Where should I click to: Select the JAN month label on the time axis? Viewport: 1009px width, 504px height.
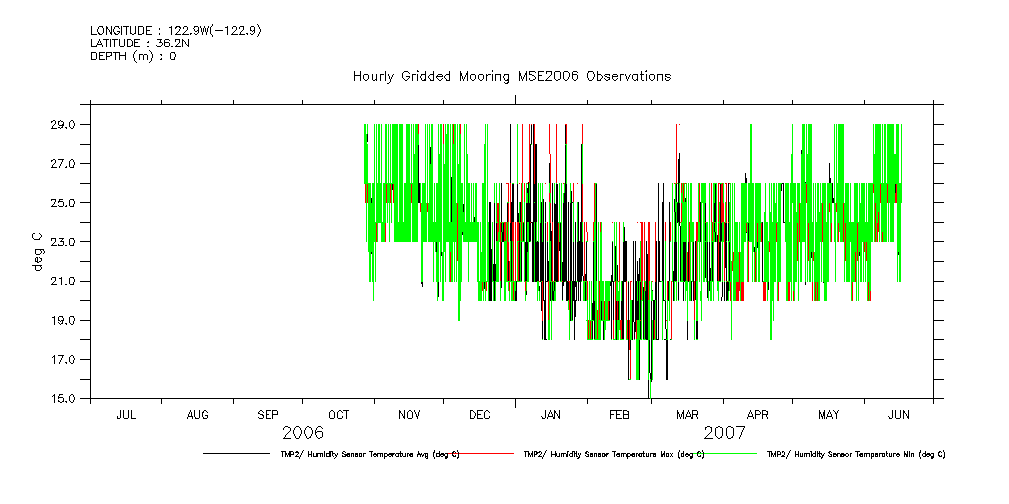click(550, 414)
